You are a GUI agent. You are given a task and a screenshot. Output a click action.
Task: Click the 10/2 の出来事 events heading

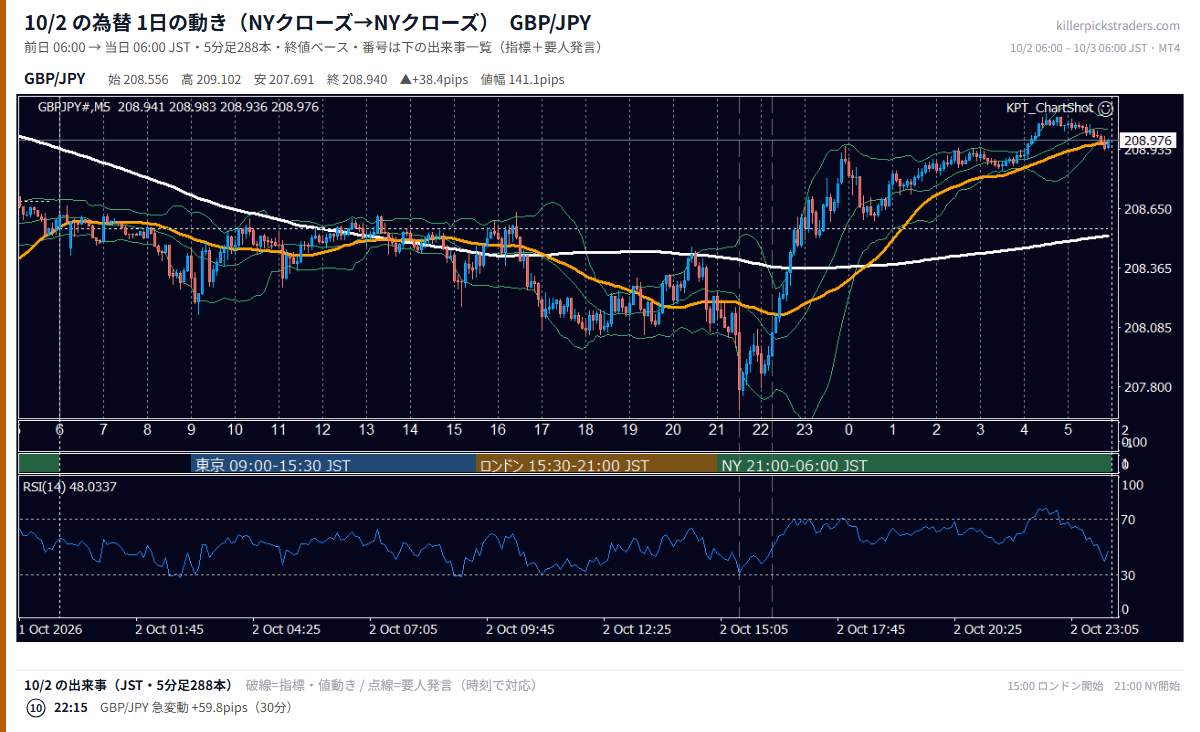(128, 685)
